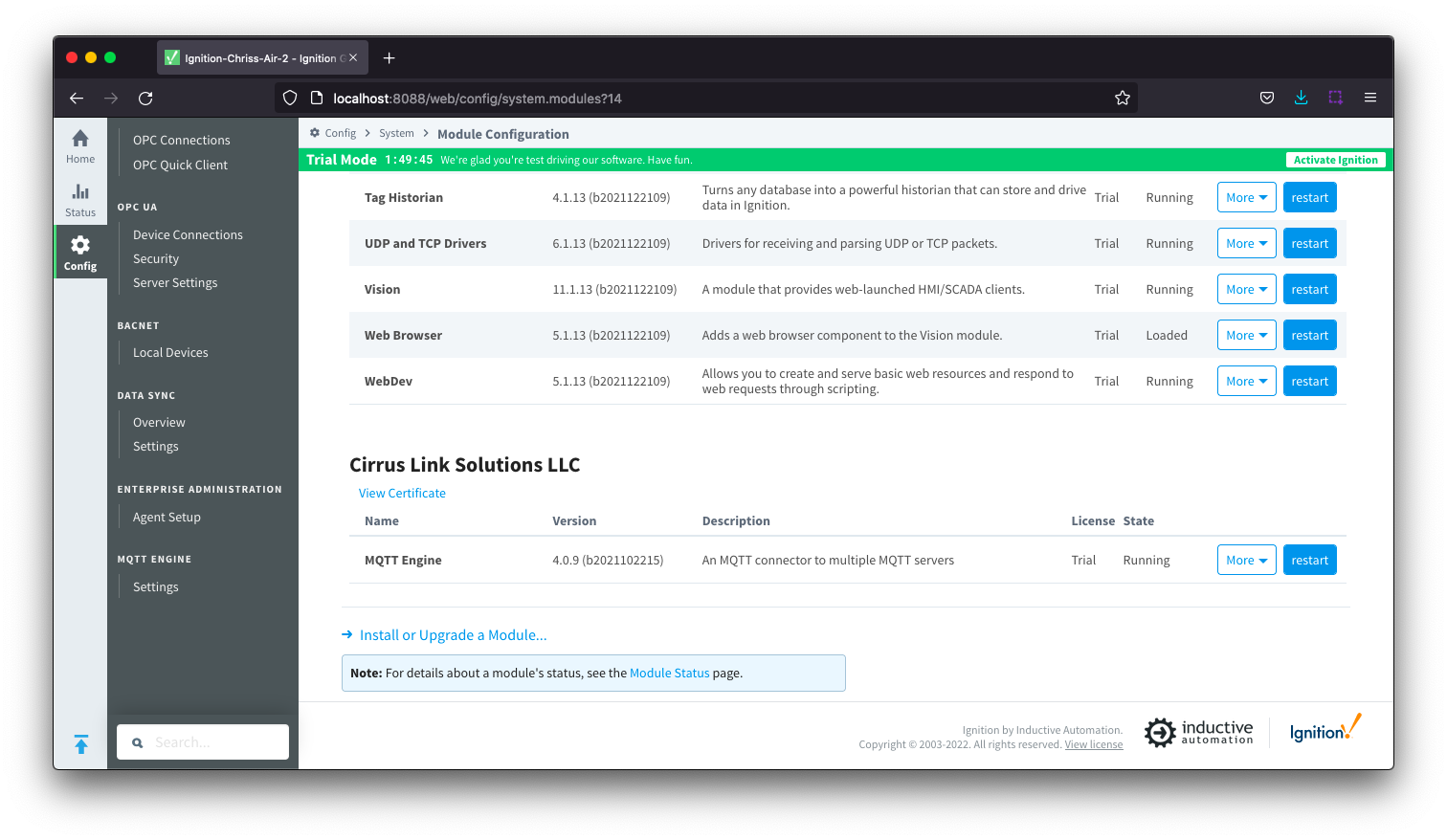Click Install or Upgrade a Module link
Viewport: 1447px width, 840px height.
[453, 634]
